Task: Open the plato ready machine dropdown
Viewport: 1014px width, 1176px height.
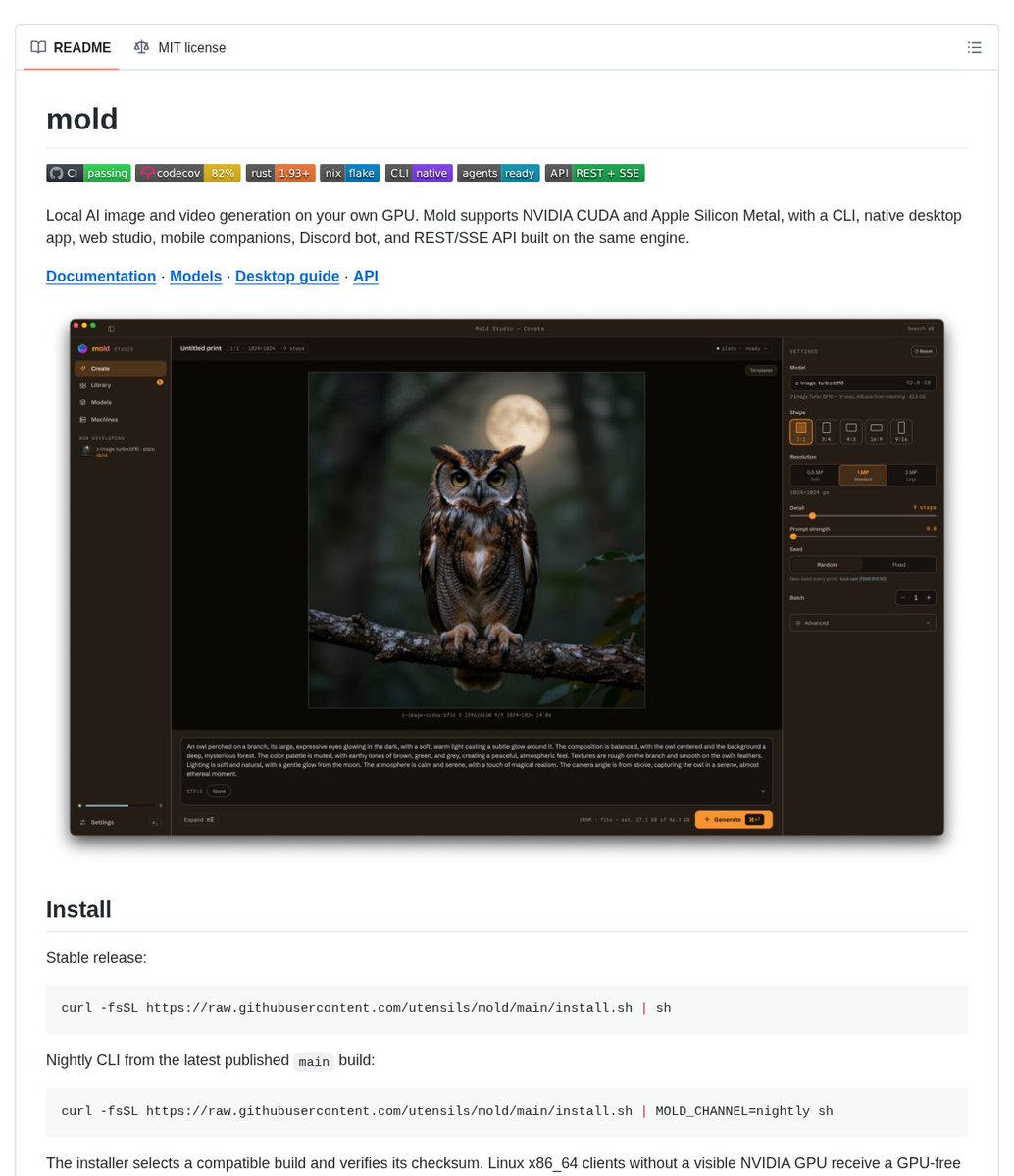Action: tap(741, 349)
